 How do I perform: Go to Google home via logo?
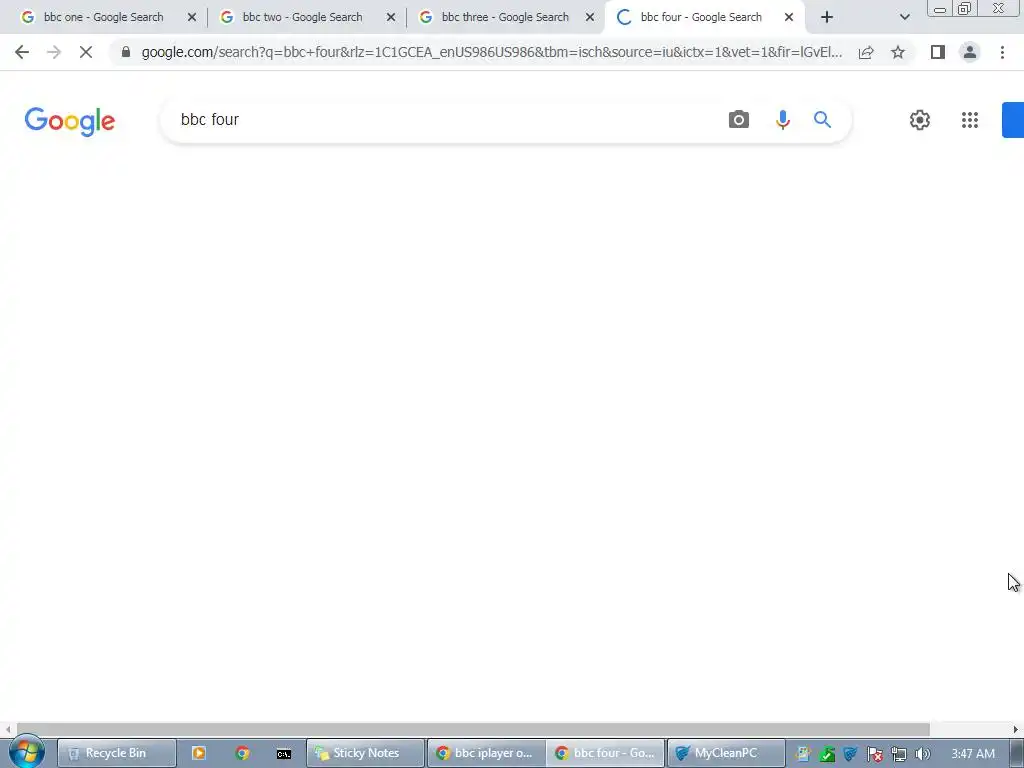point(70,121)
